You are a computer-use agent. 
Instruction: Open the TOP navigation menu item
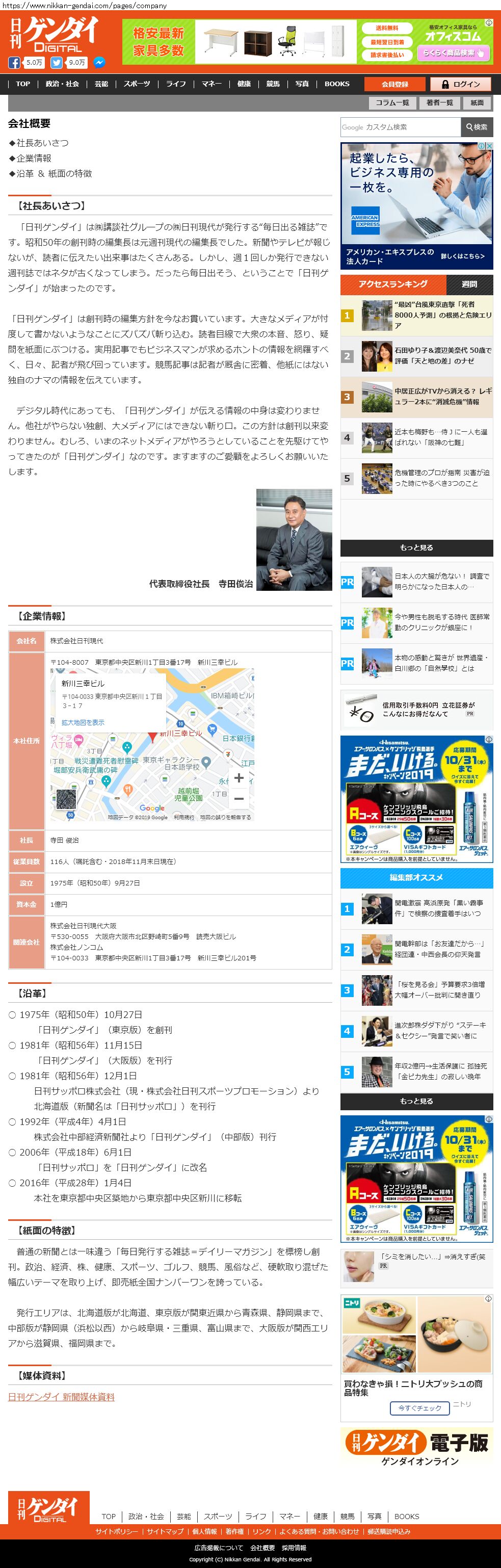coord(23,84)
